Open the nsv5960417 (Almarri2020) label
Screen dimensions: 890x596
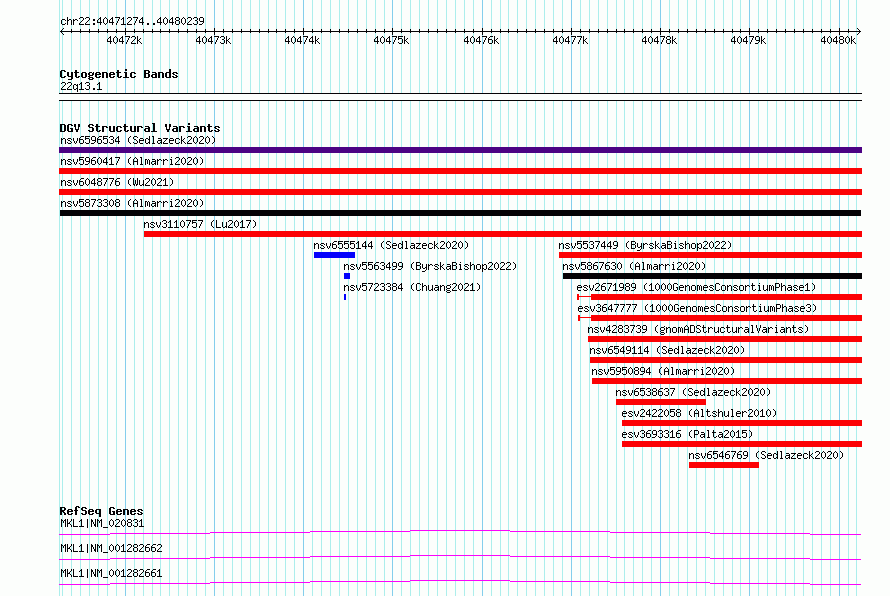click(132, 161)
